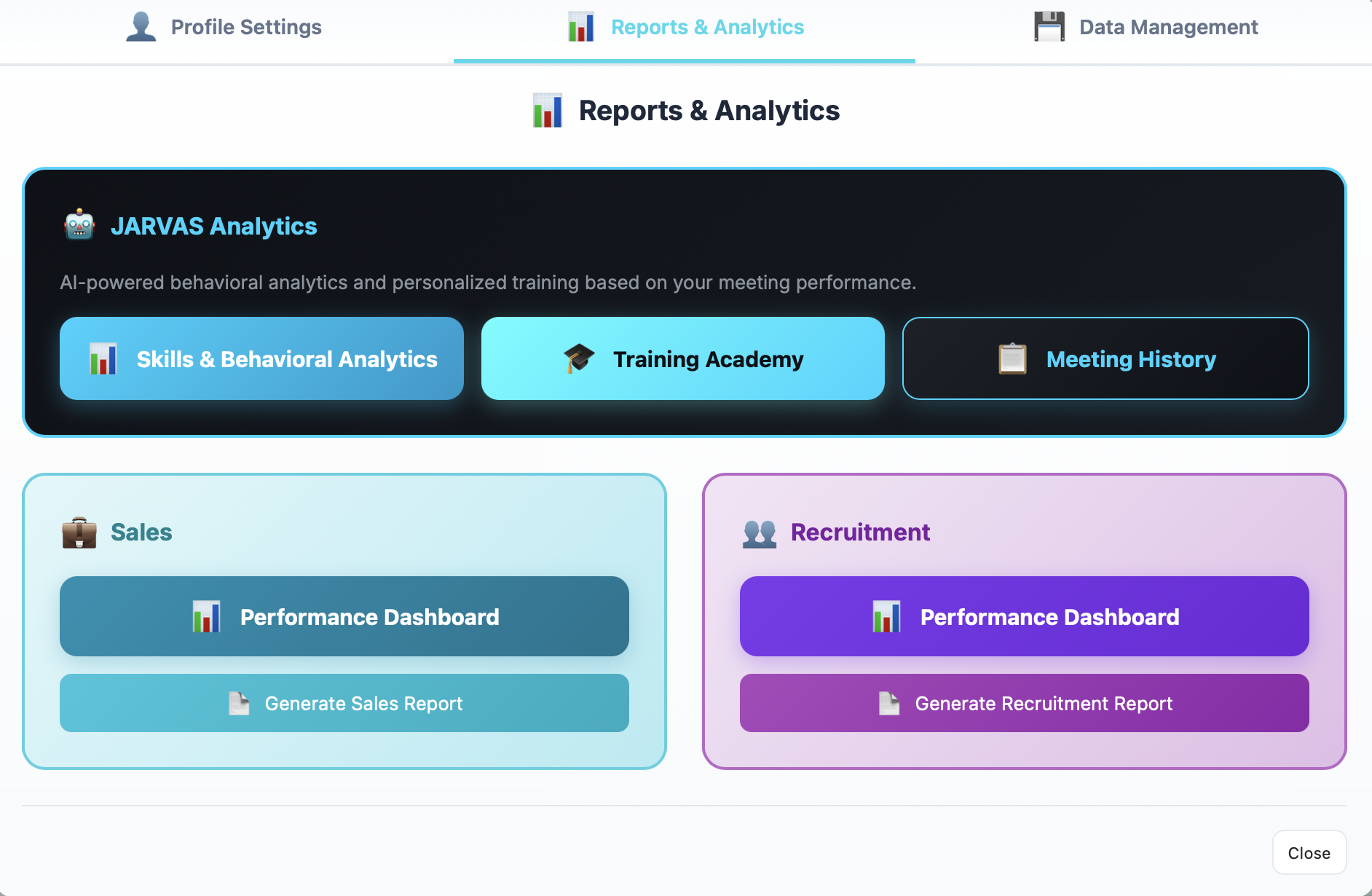Click the JARVAS robot icon

pos(79,225)
